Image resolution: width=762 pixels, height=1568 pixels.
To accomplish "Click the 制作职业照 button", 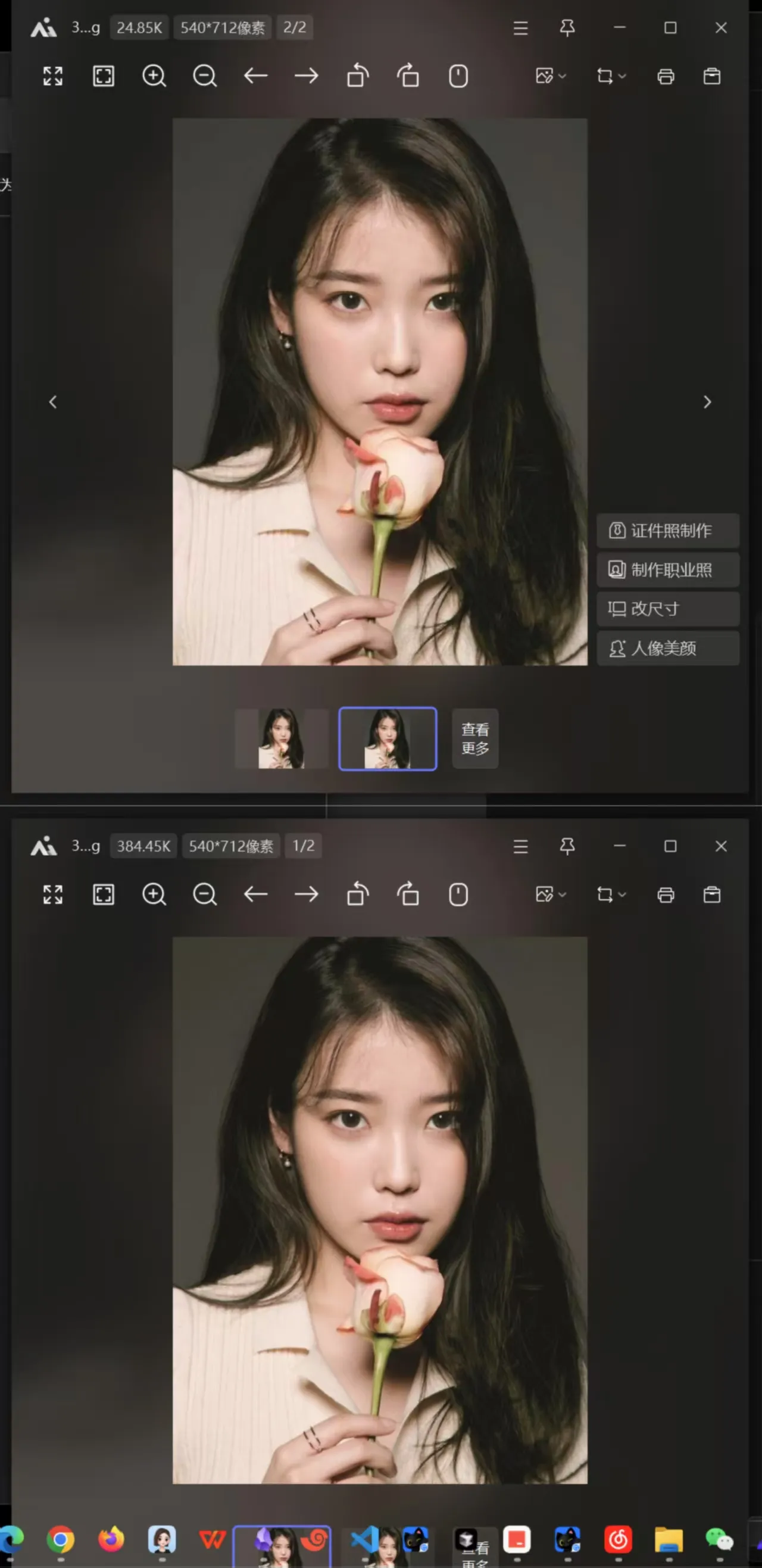I will coord(669,570).
